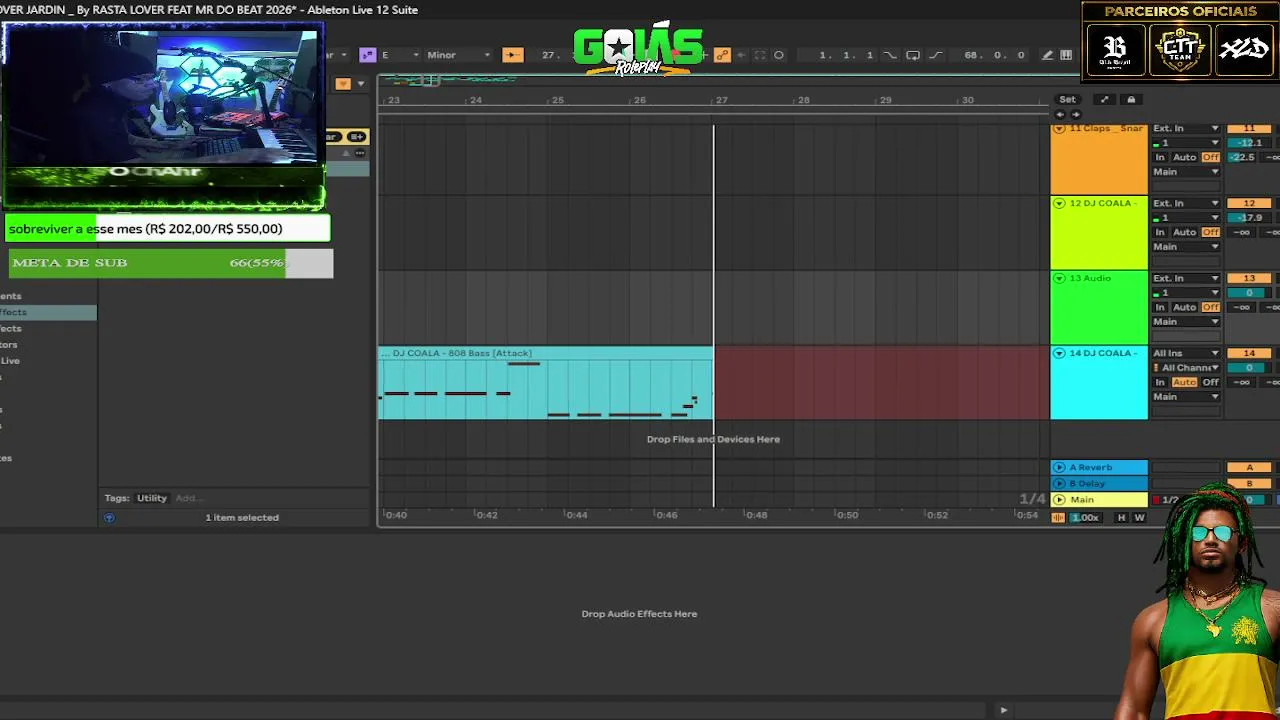Screen dimensions: 1280x720
Task: Toggle the orange automation arm icon
Action: pyautogui.click(x=722, y=55)
